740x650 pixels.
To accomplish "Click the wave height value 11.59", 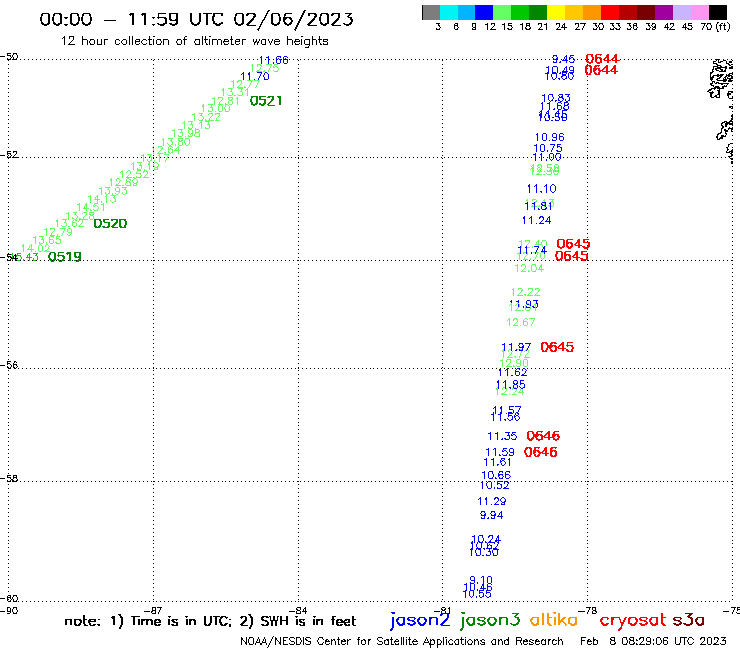I will (500, 452).
